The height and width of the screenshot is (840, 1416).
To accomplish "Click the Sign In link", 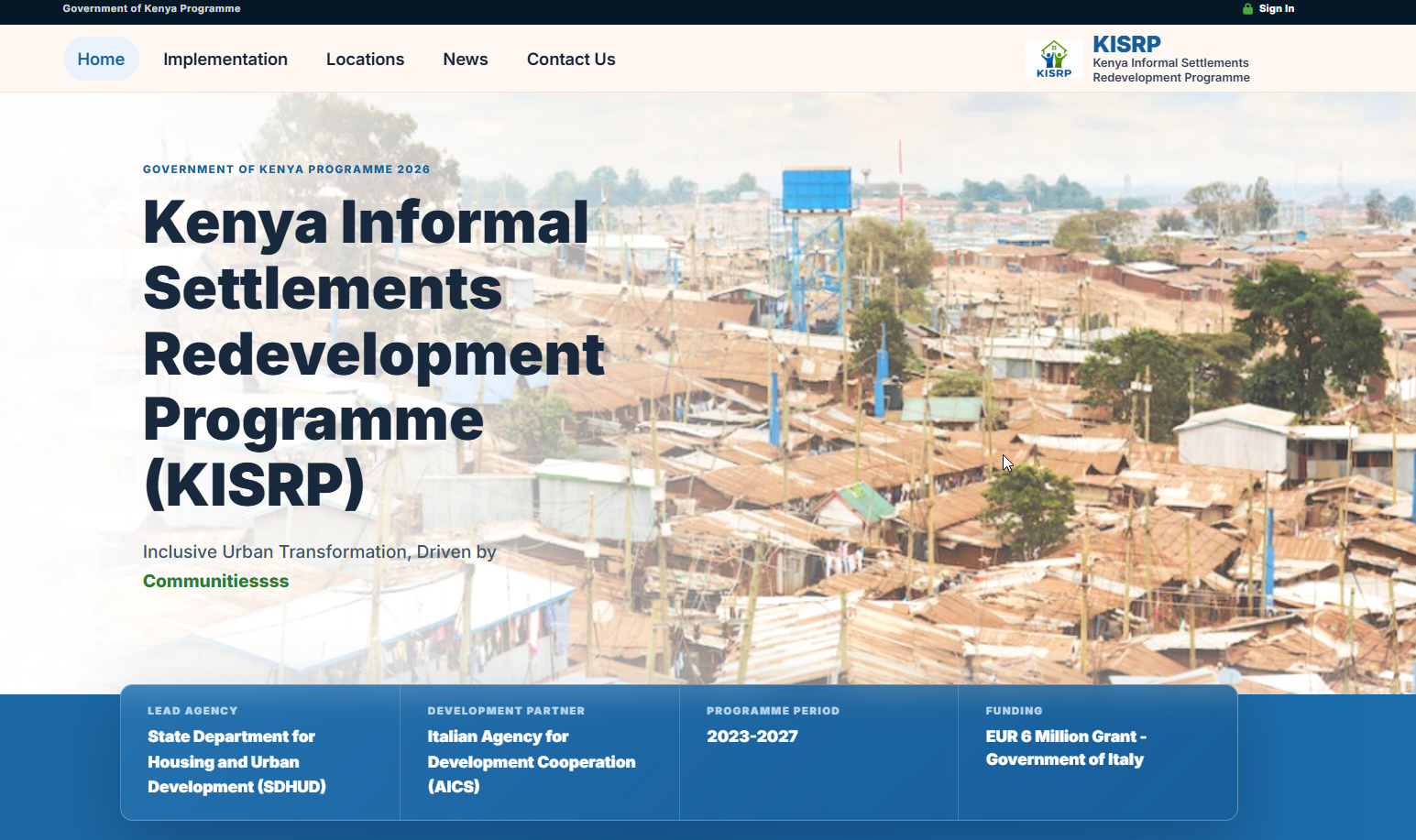I will (1277, 9).
